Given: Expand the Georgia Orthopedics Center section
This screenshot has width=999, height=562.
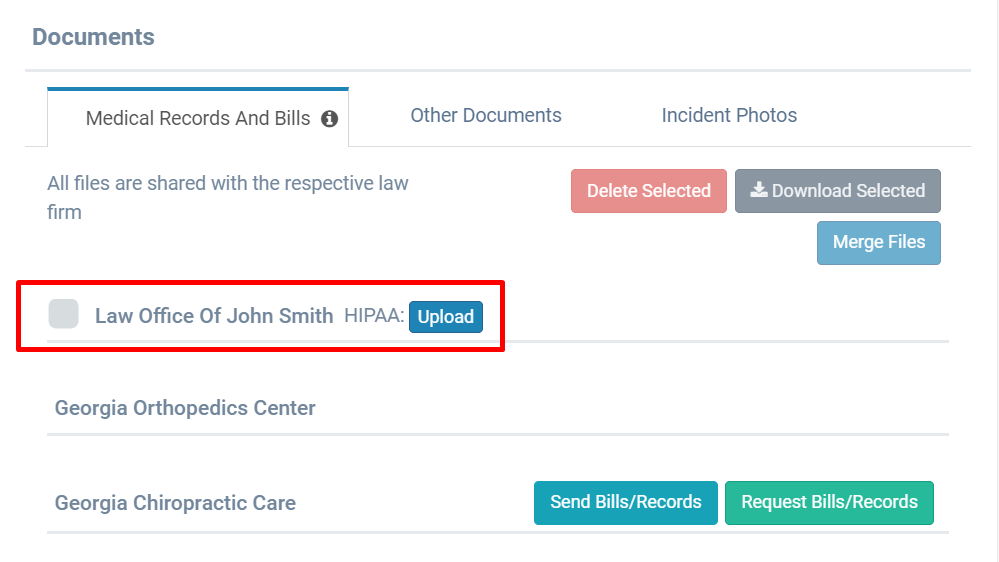Looking at the screenshot, I should coord(185,408).
